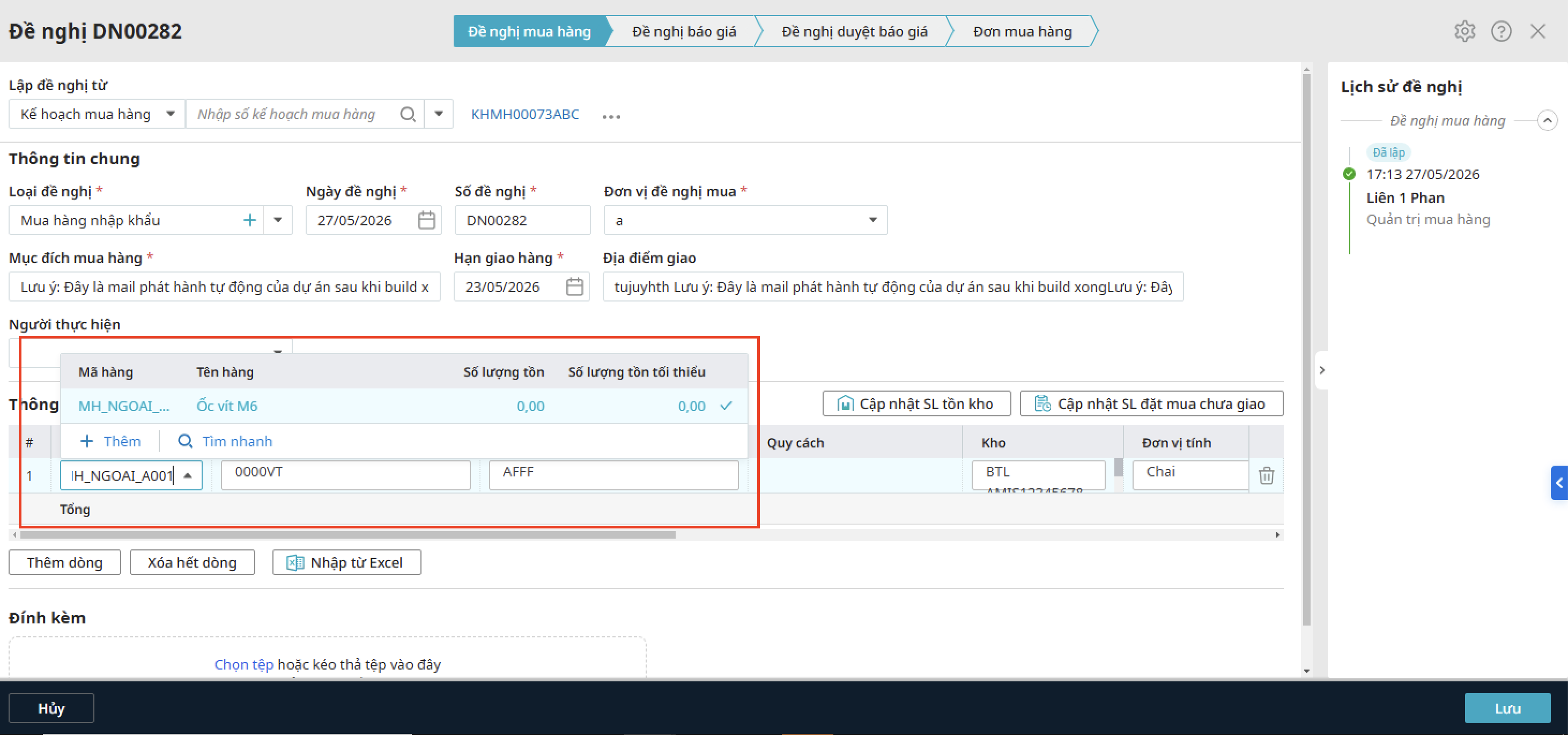Switch to Đề nghị báo giá step
The image size is (1568, 735).
[684, 31]
